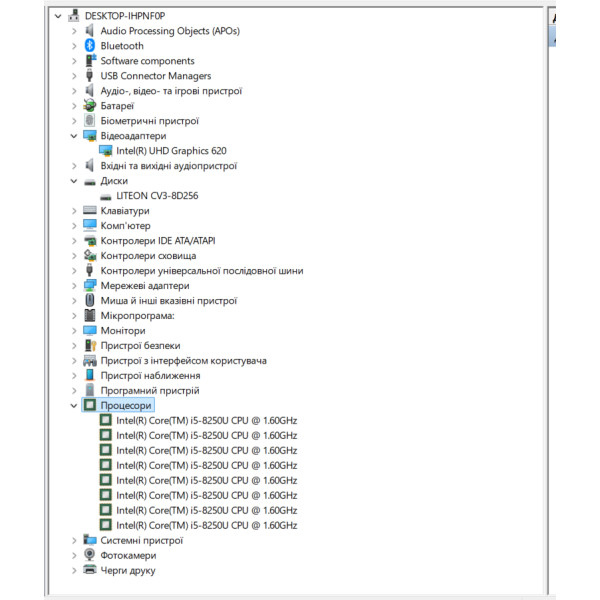600x600 pixels.
Task: Expand the Батареї category
Action: pyautogui.click(x=74, y=106)
